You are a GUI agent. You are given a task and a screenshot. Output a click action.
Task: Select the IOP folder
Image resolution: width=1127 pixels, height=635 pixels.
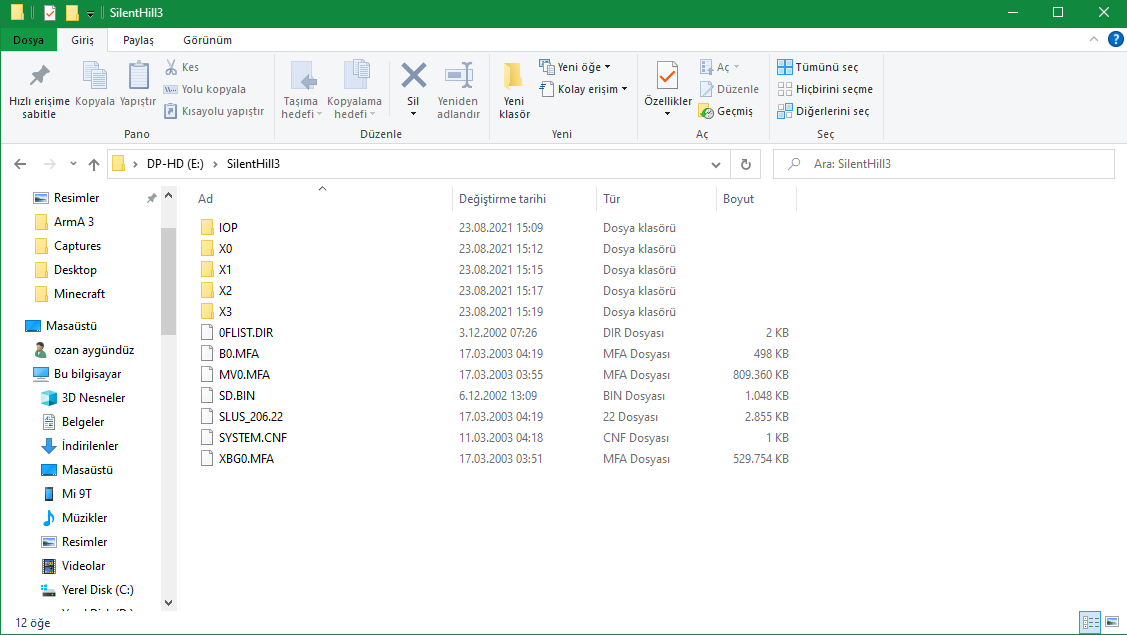point(228,227)
